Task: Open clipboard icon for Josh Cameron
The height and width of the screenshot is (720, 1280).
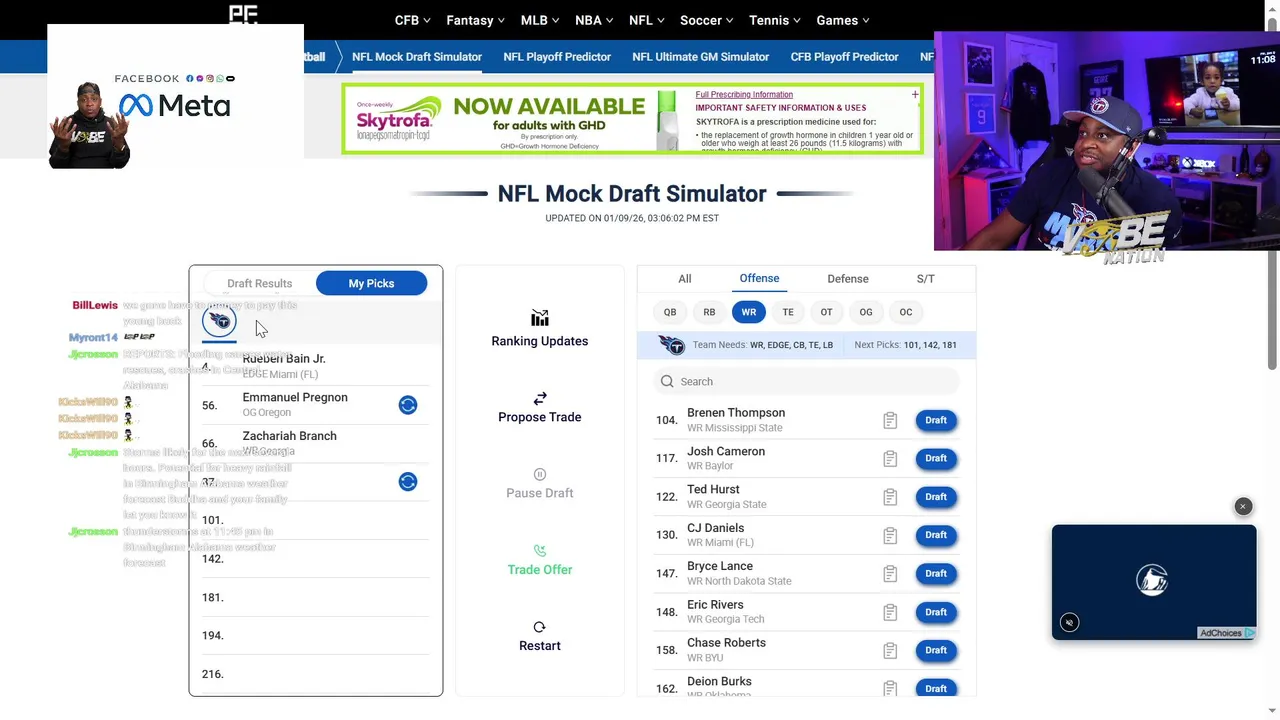Action: click(890, 459)
